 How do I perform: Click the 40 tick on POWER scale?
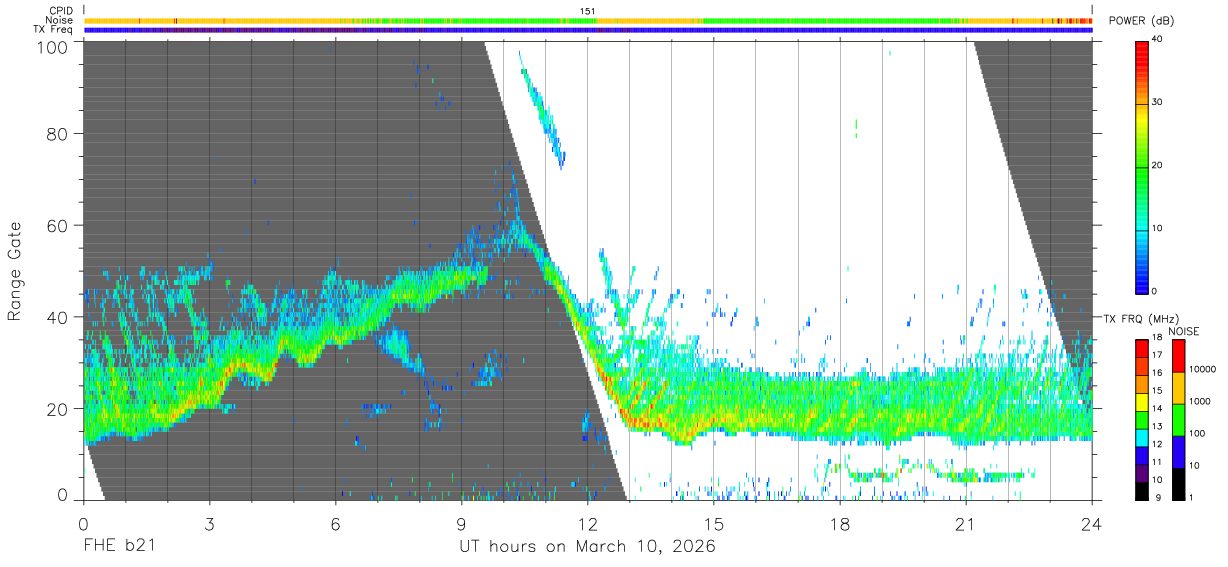tap(1157, 40)
